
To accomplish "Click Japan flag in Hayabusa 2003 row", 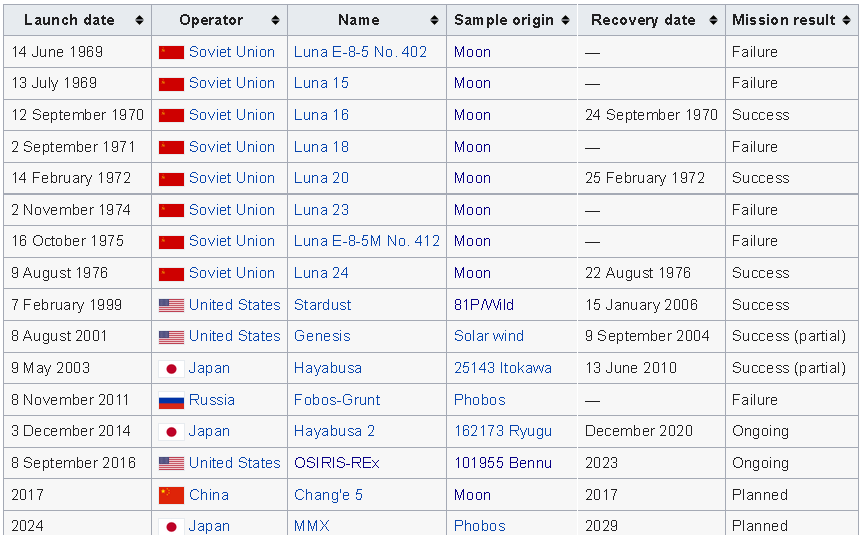I will (171, 369).
